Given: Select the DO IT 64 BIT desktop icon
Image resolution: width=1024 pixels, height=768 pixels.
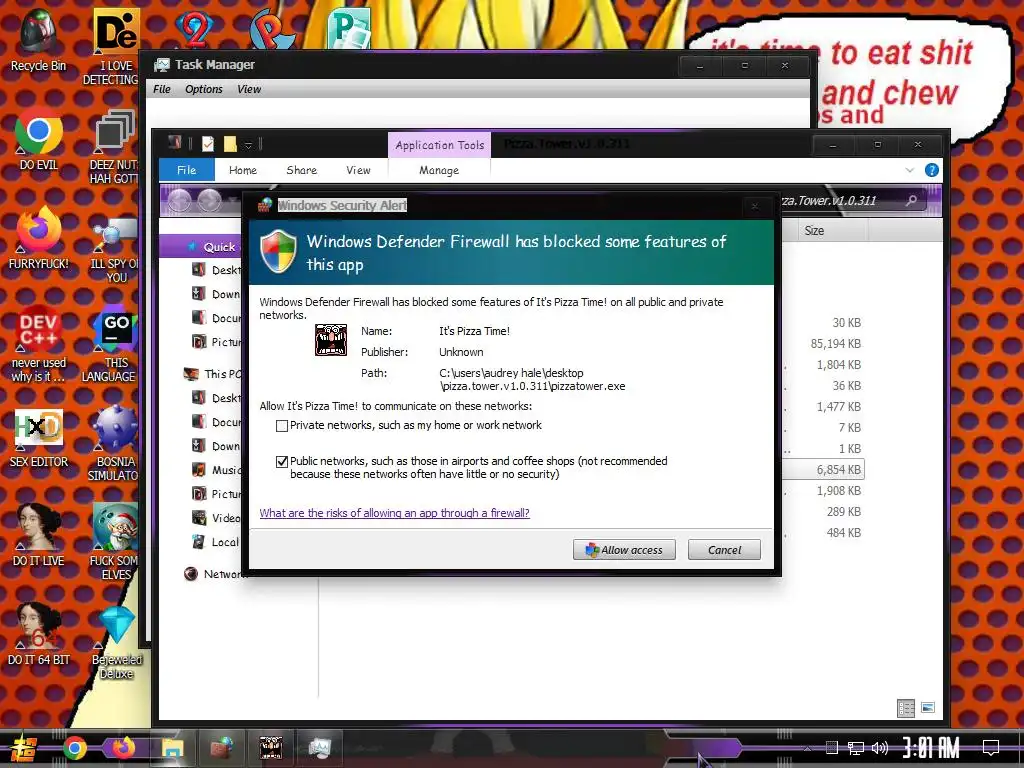Looking at the screenshot, I should pos(39,633).
